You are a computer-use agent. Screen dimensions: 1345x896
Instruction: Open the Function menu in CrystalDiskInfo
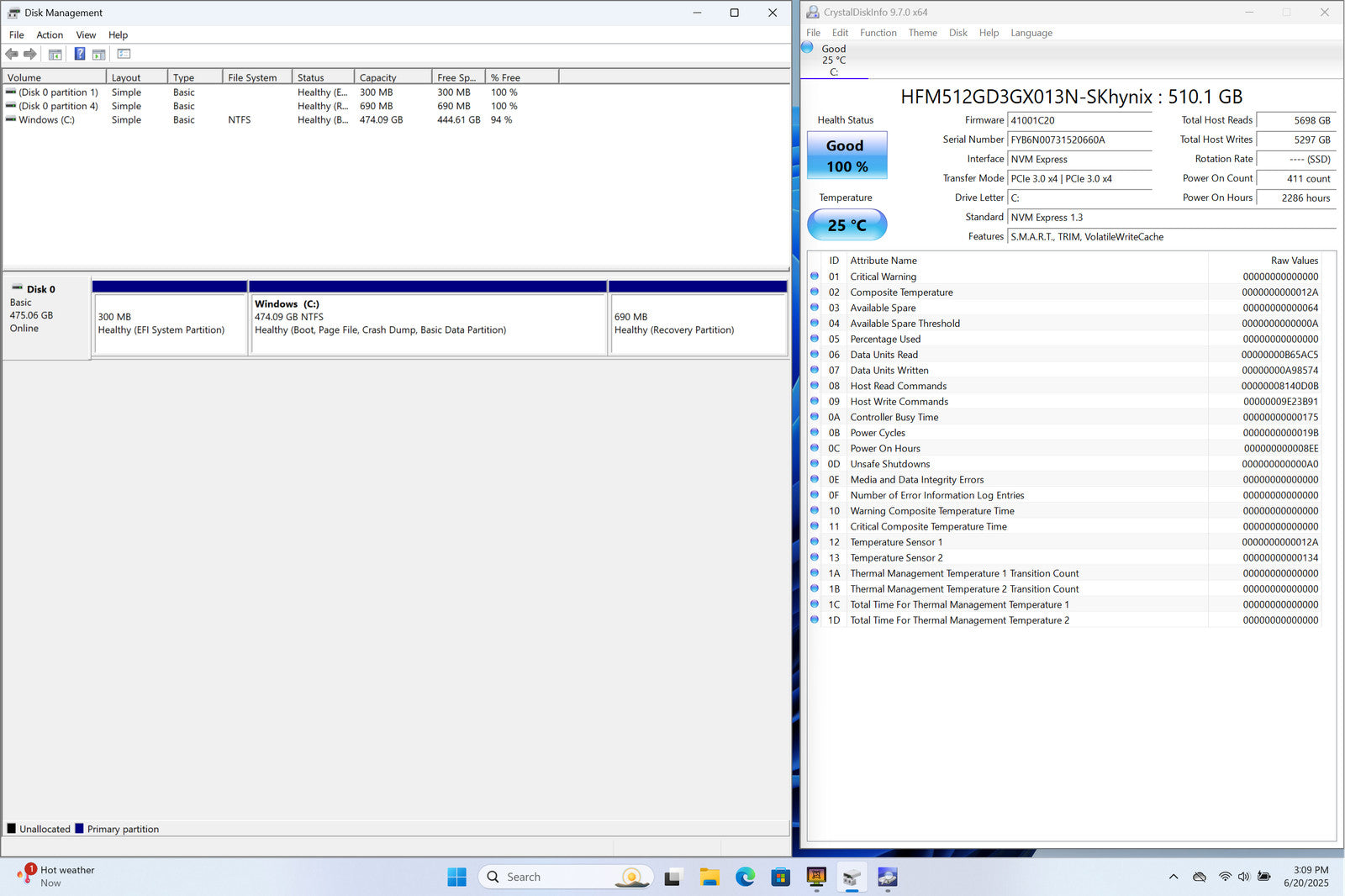878,33
